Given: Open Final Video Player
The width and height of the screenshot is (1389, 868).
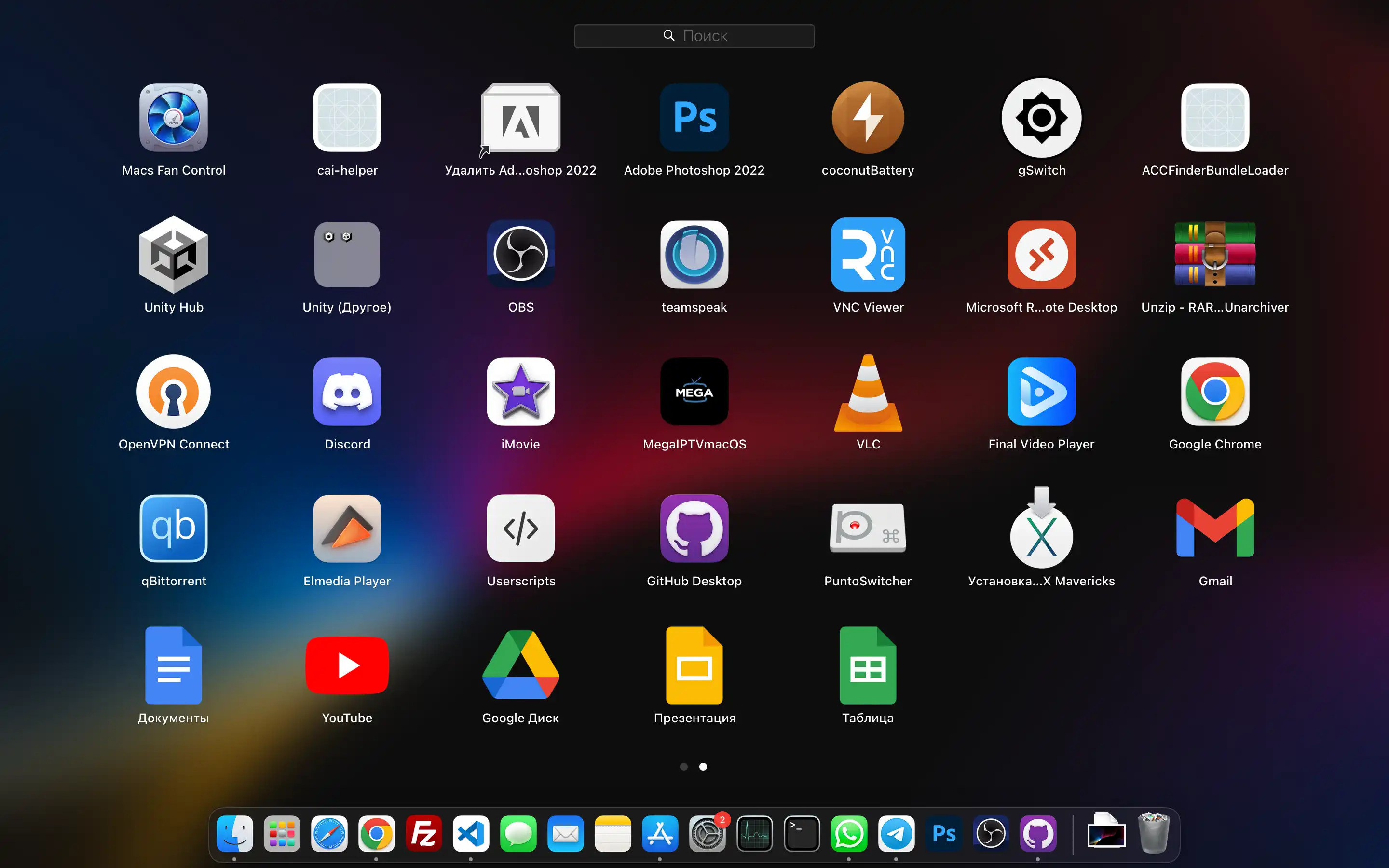Looking at the screenshot, I should [1041, 392].
